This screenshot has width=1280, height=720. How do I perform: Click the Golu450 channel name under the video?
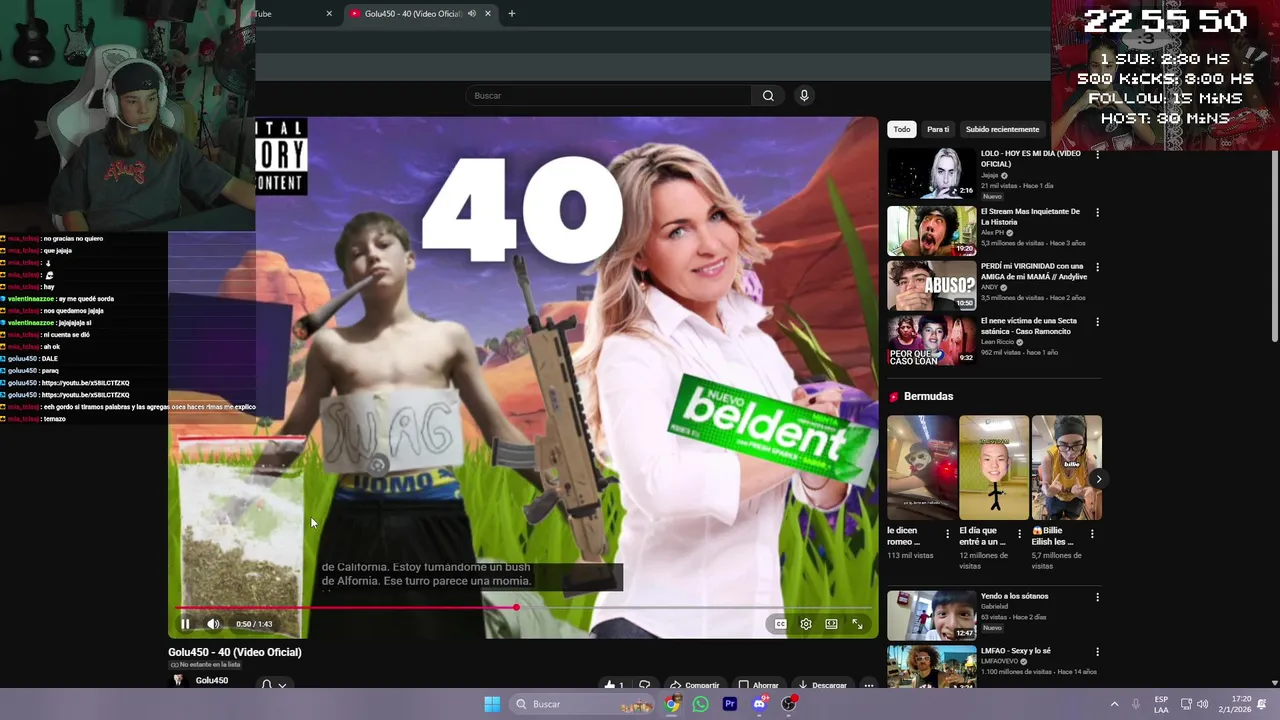(x=212, y=680)
